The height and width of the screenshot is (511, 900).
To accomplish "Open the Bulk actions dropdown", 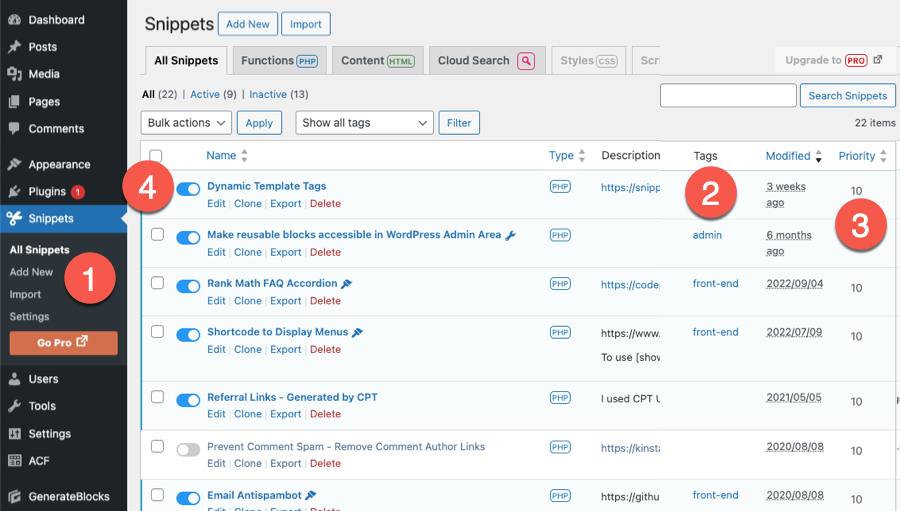I will click(186, 123).
